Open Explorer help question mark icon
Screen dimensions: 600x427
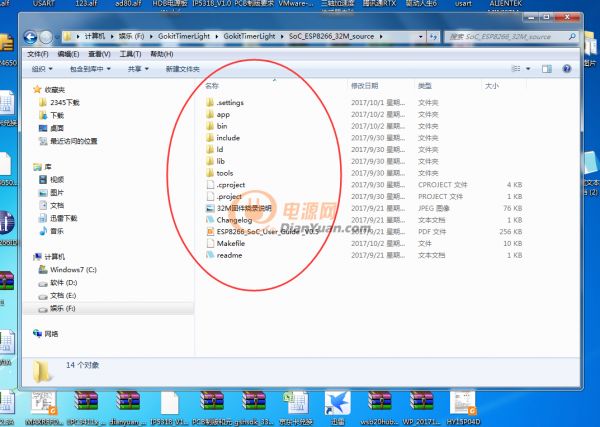coord(567,69)
